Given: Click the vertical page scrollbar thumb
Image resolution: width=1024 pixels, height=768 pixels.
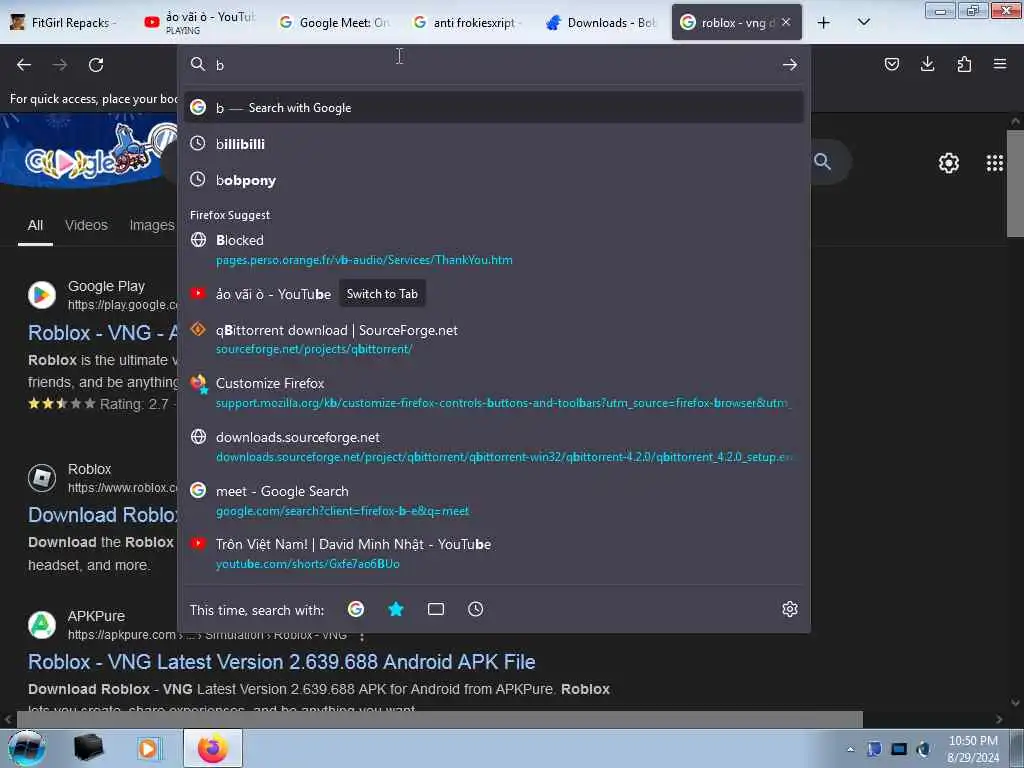Looking at the screenshot, I should coord(1015,183).
